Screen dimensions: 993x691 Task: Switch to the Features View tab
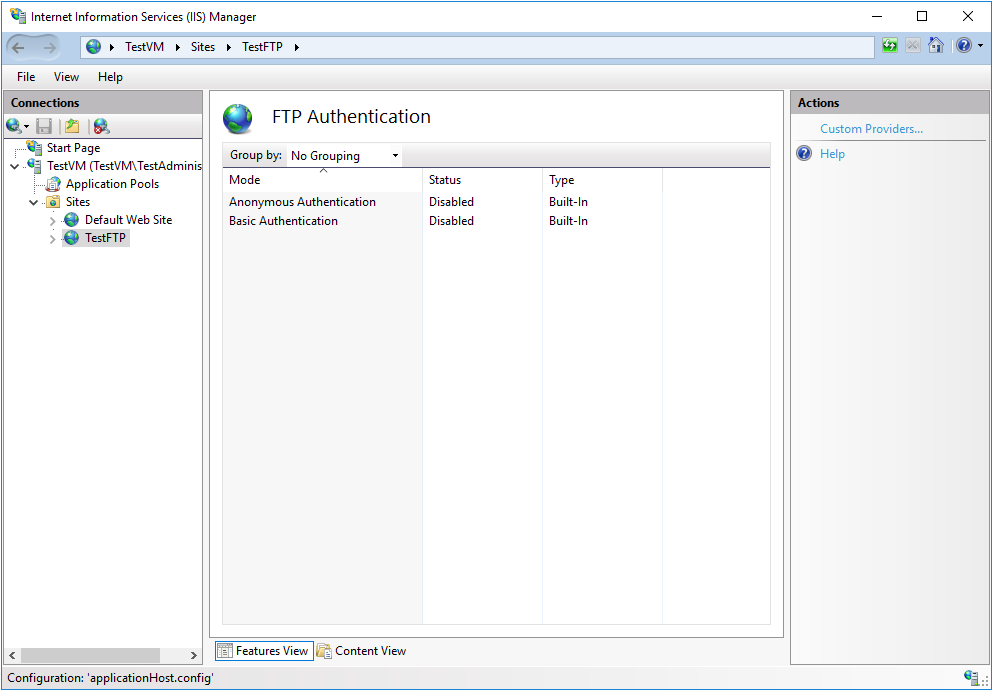265,650
